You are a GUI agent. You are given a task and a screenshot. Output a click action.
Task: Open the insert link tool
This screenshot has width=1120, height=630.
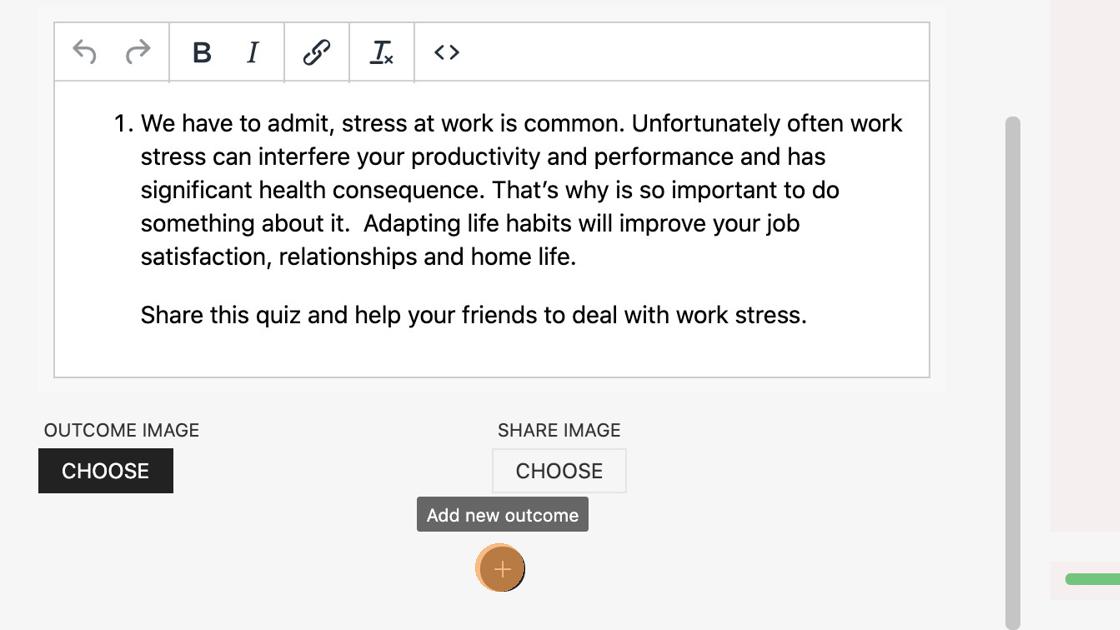coord(317,52)
